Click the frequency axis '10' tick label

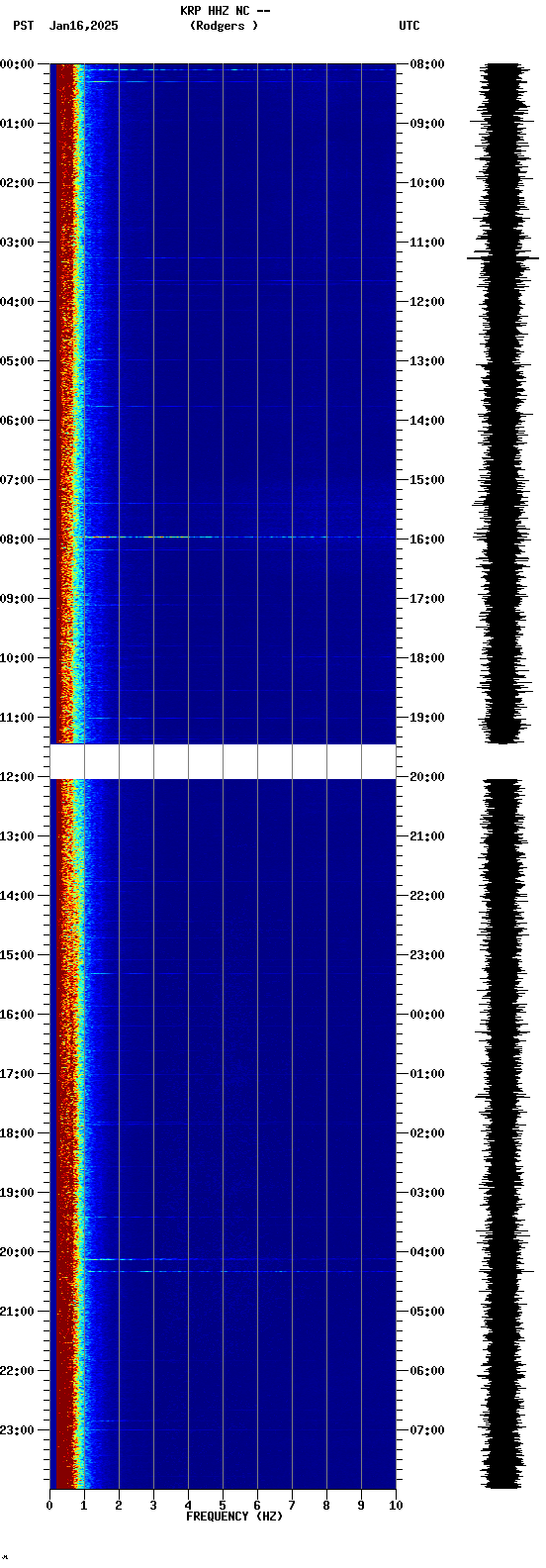pos(396,1506)
